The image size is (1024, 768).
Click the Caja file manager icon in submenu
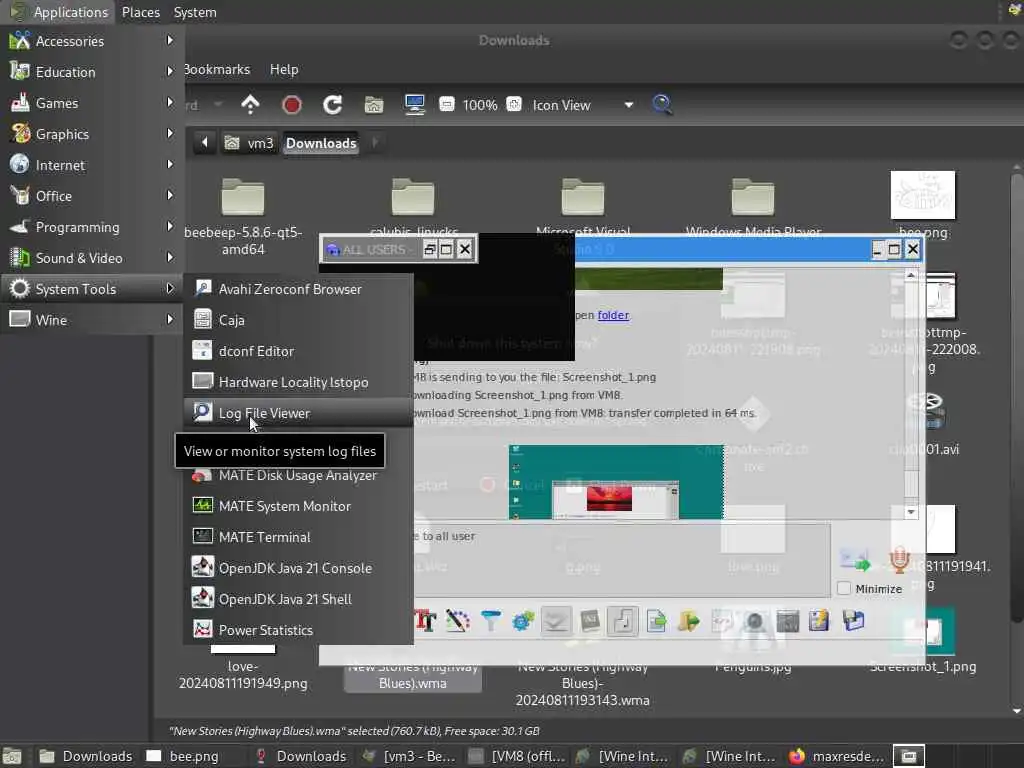coord(202,319)
